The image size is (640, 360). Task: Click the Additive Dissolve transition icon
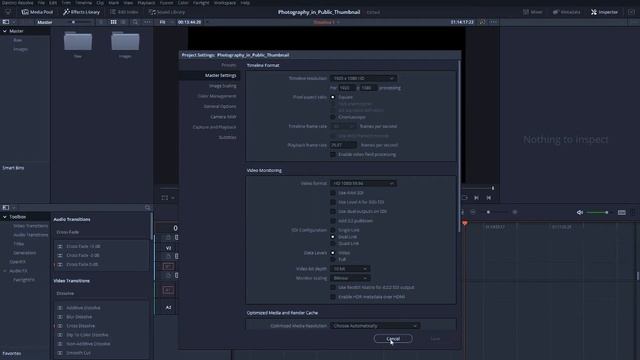click(60, 308)
